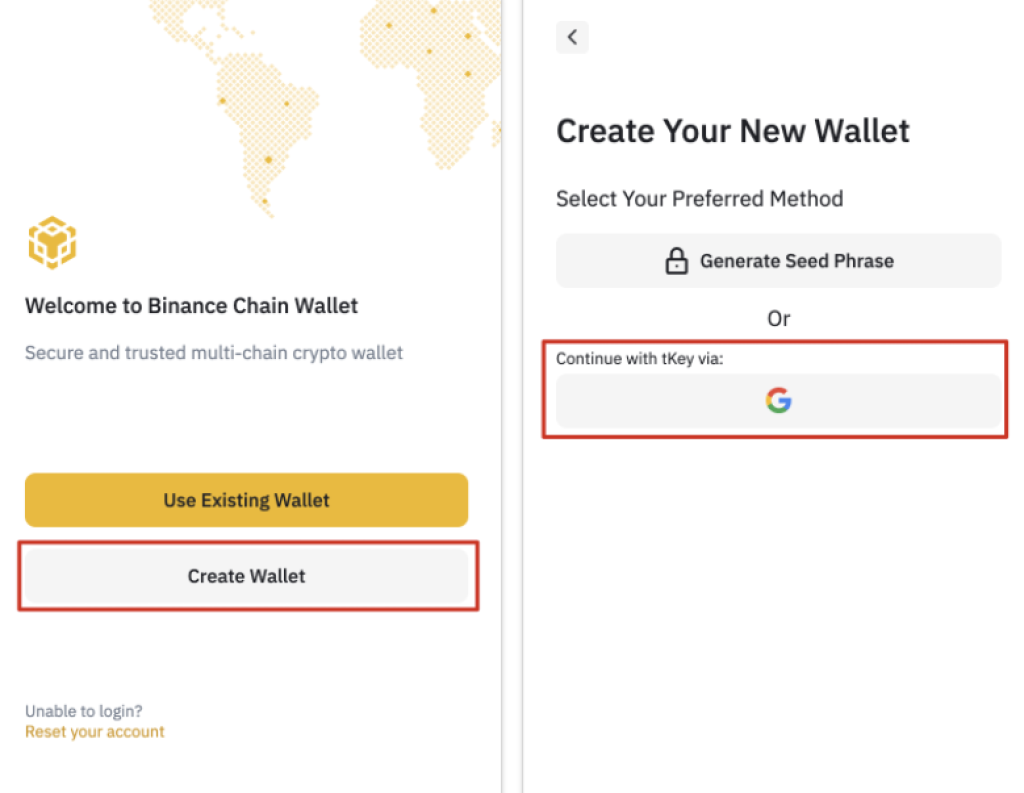
Task: Click the Create Your New Wallet title
Action: coord(733,131)
